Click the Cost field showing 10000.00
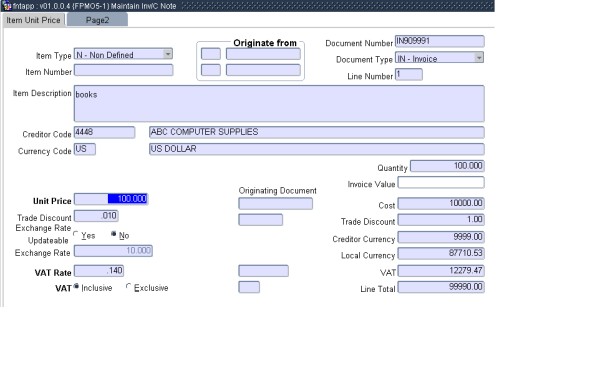This screenshot has height=370, width=600. pos(441,203)
